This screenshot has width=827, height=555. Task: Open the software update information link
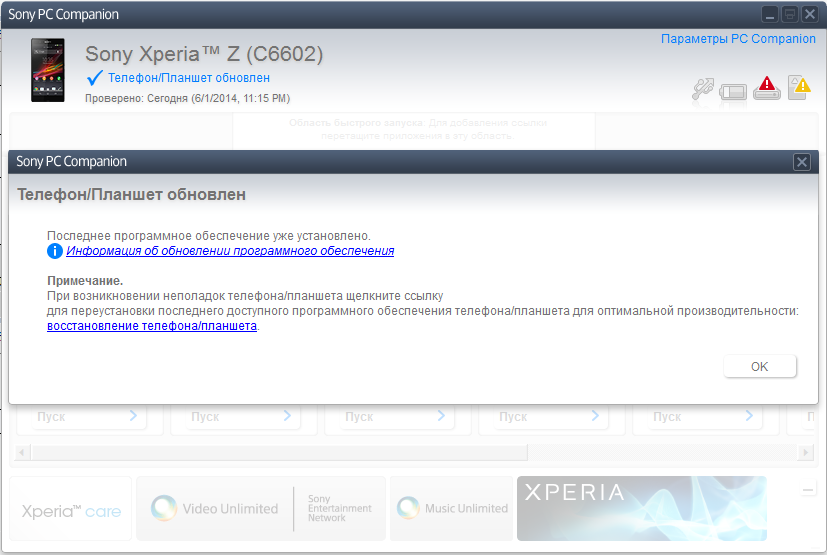[x=230, y=251]
